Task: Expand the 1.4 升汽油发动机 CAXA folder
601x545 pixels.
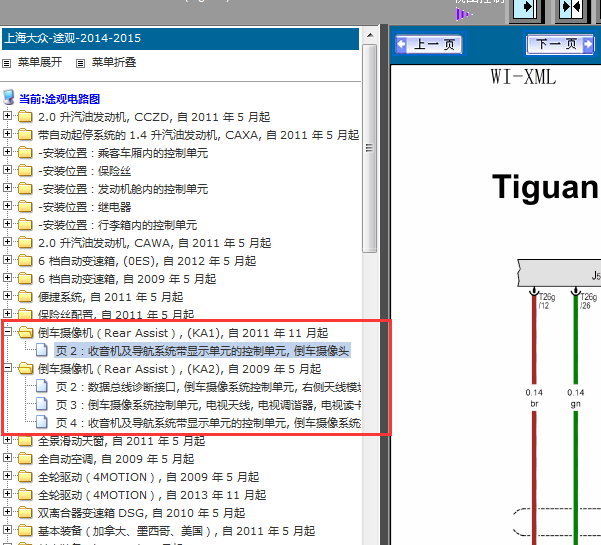Action: tap(7, 133)
